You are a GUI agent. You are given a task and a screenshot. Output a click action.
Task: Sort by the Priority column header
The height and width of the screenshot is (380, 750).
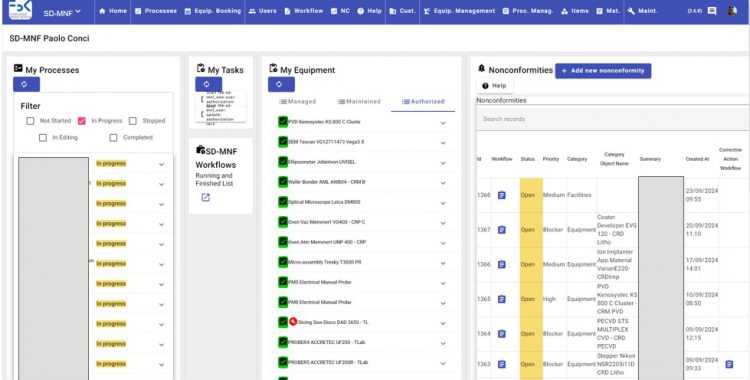(551, 159)
